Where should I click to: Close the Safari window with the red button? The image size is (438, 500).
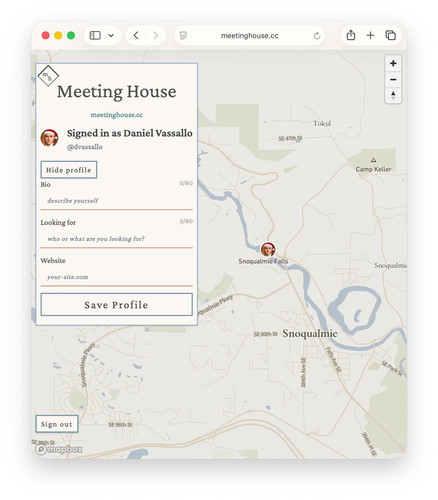45,35
